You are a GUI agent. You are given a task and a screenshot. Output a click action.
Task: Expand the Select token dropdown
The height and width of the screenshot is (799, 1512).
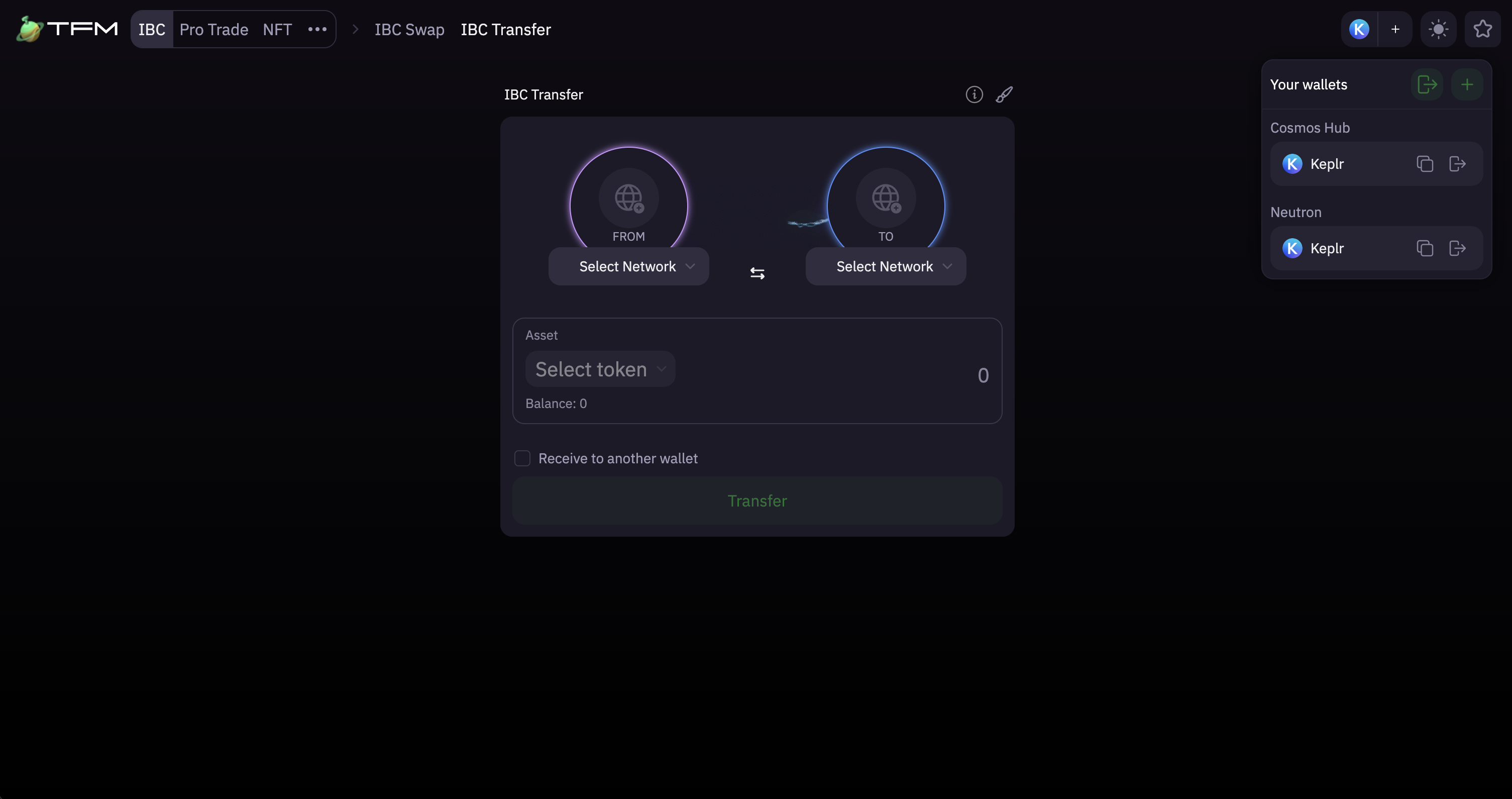pyautogui.click(x=600, y=369)
